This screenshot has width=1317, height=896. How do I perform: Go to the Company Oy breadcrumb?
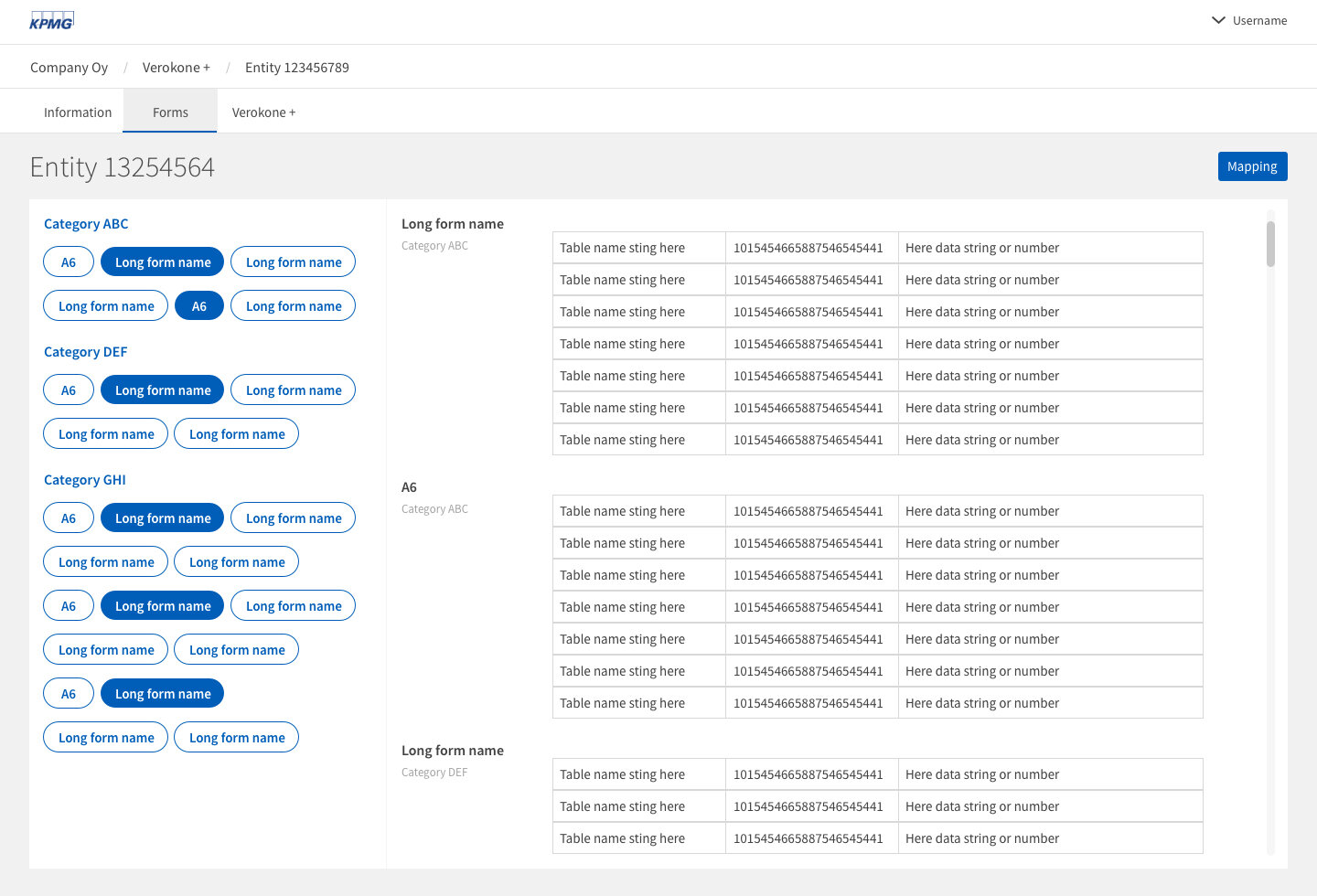[x=69, y=68]
